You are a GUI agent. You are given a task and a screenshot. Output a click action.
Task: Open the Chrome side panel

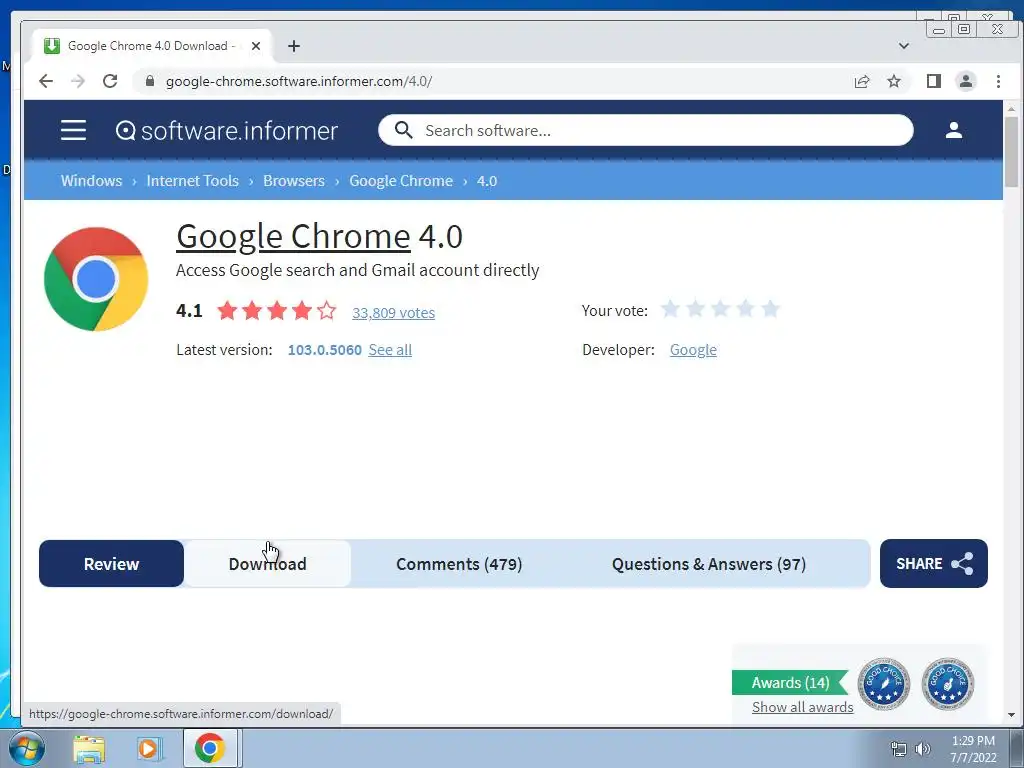pos(934,81)
